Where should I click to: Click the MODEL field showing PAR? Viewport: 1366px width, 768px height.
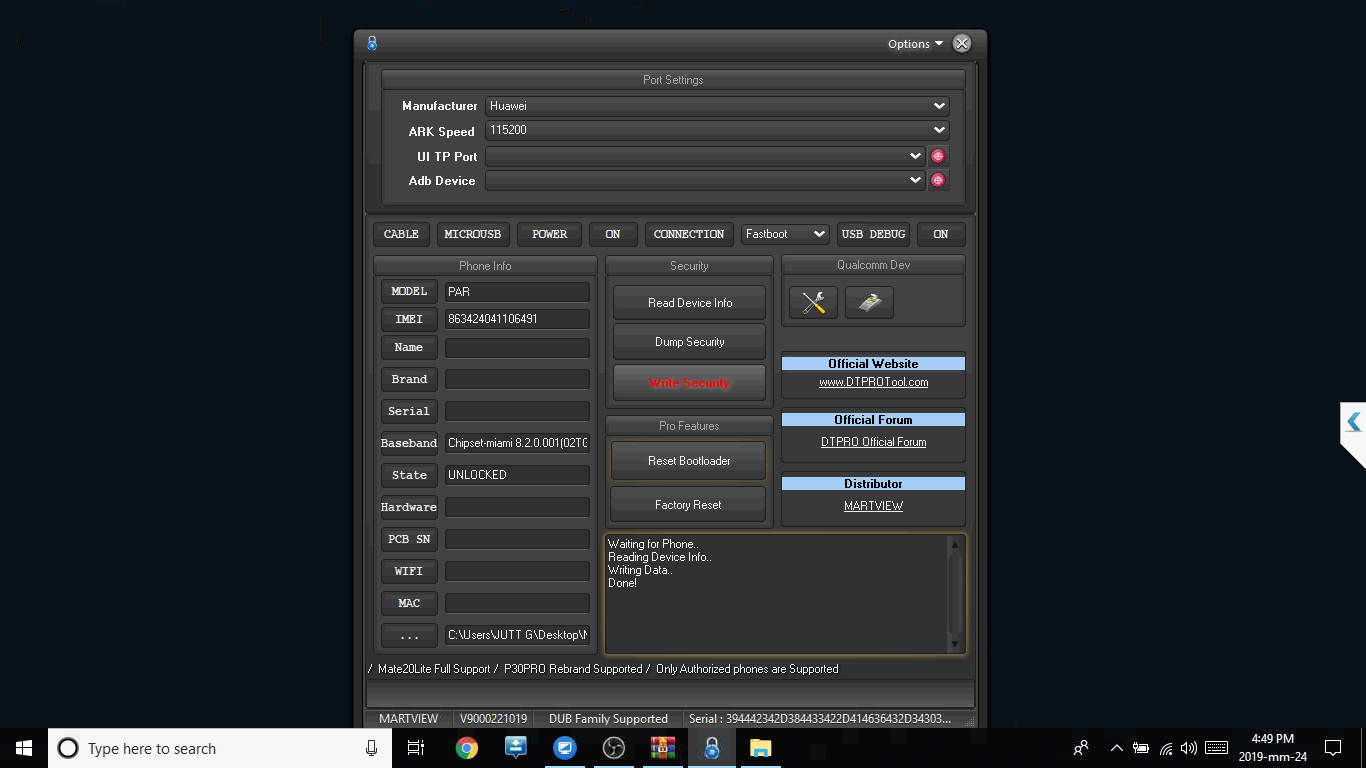coord(517,292)
